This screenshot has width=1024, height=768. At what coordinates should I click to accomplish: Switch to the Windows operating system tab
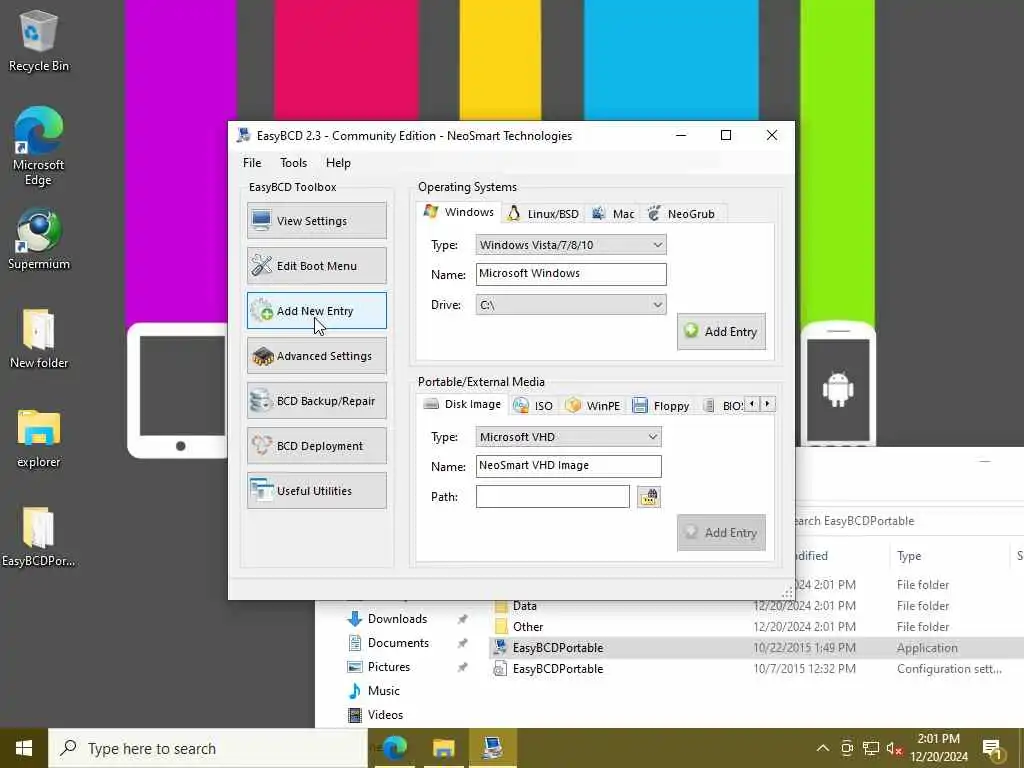458,212
